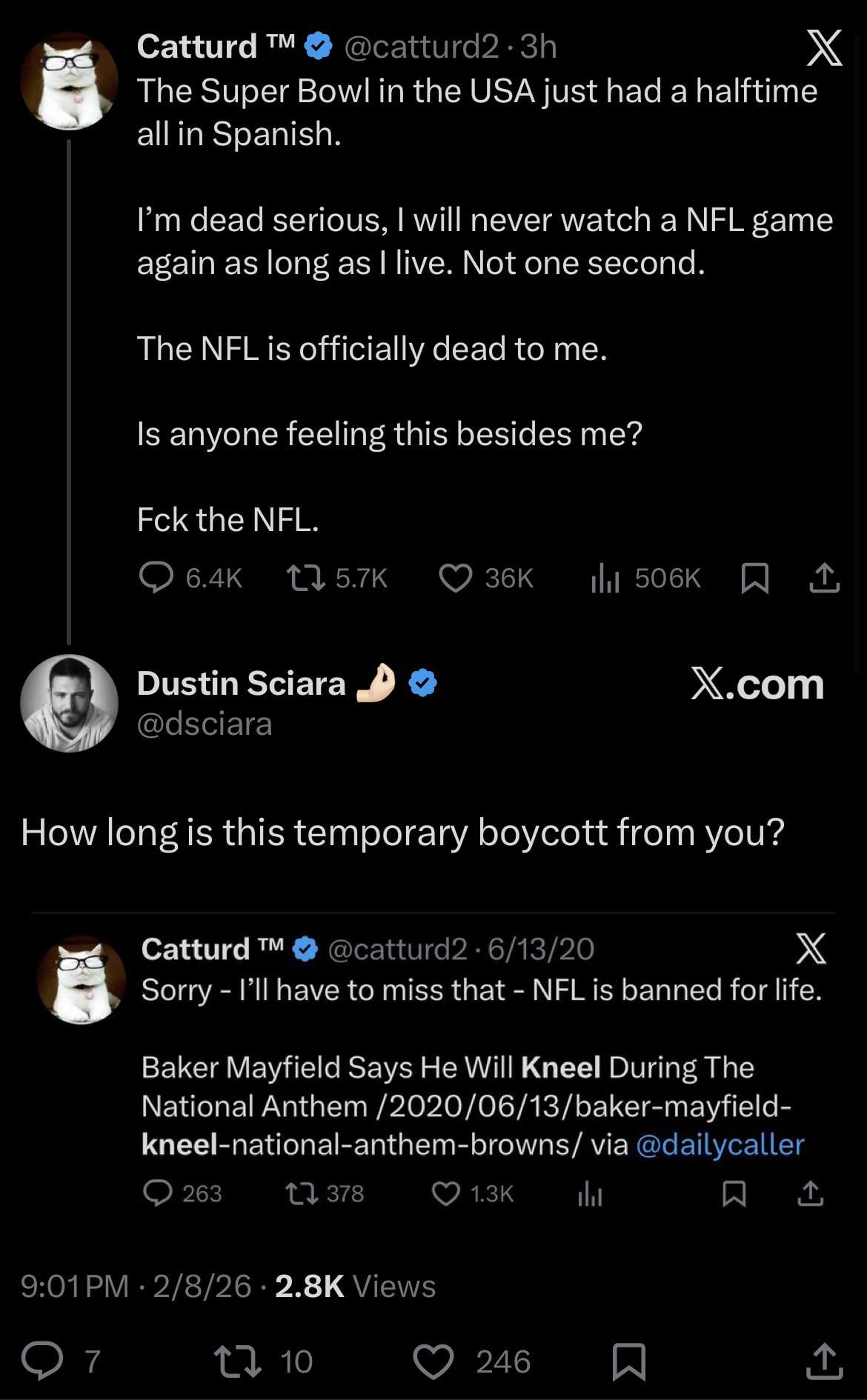Click the @dailycaller mention link
867x1400 pixels.
tap(720, 1144)
